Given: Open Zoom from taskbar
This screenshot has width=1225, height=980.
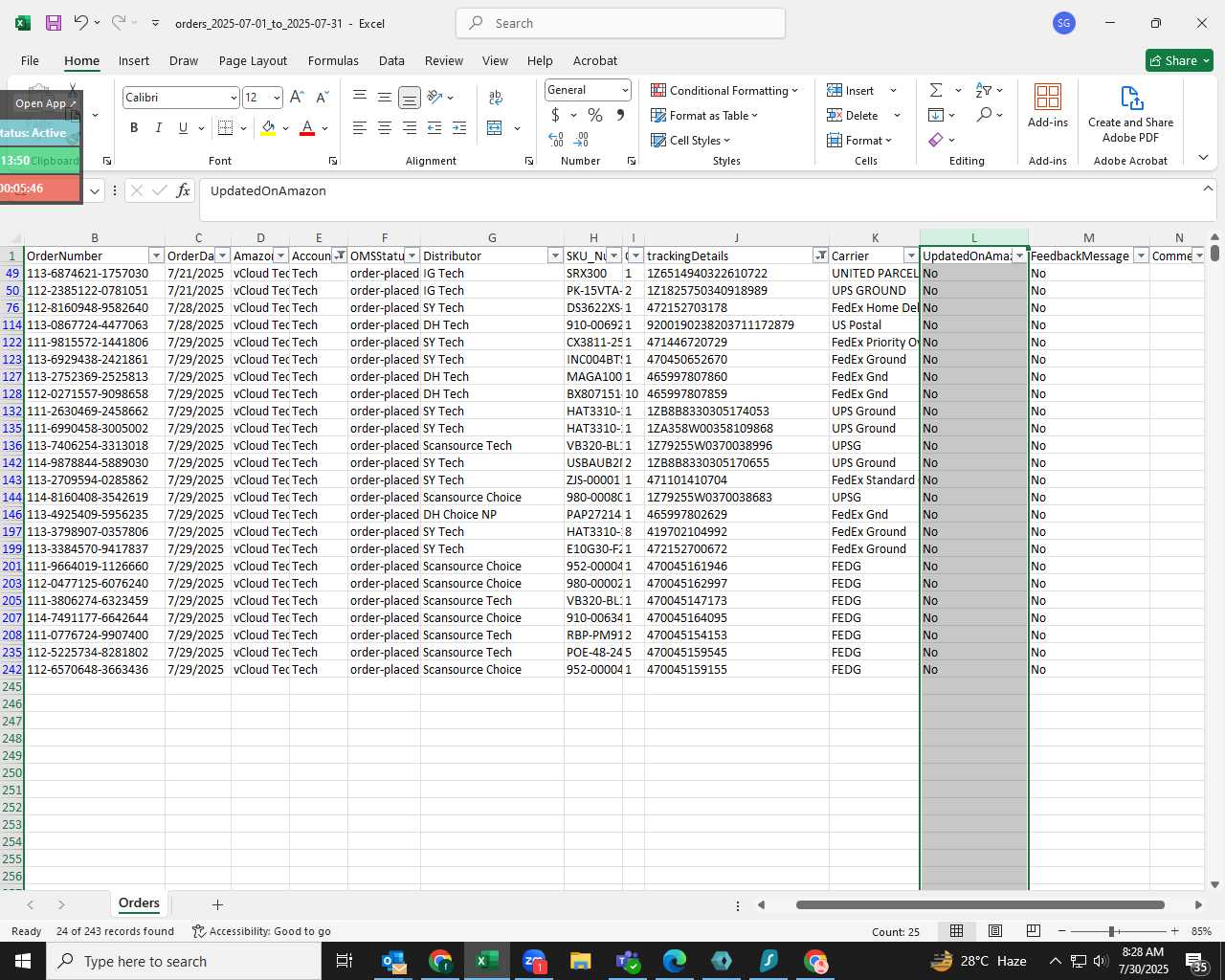Looking at the screenshot, I should tap(534, 961).
